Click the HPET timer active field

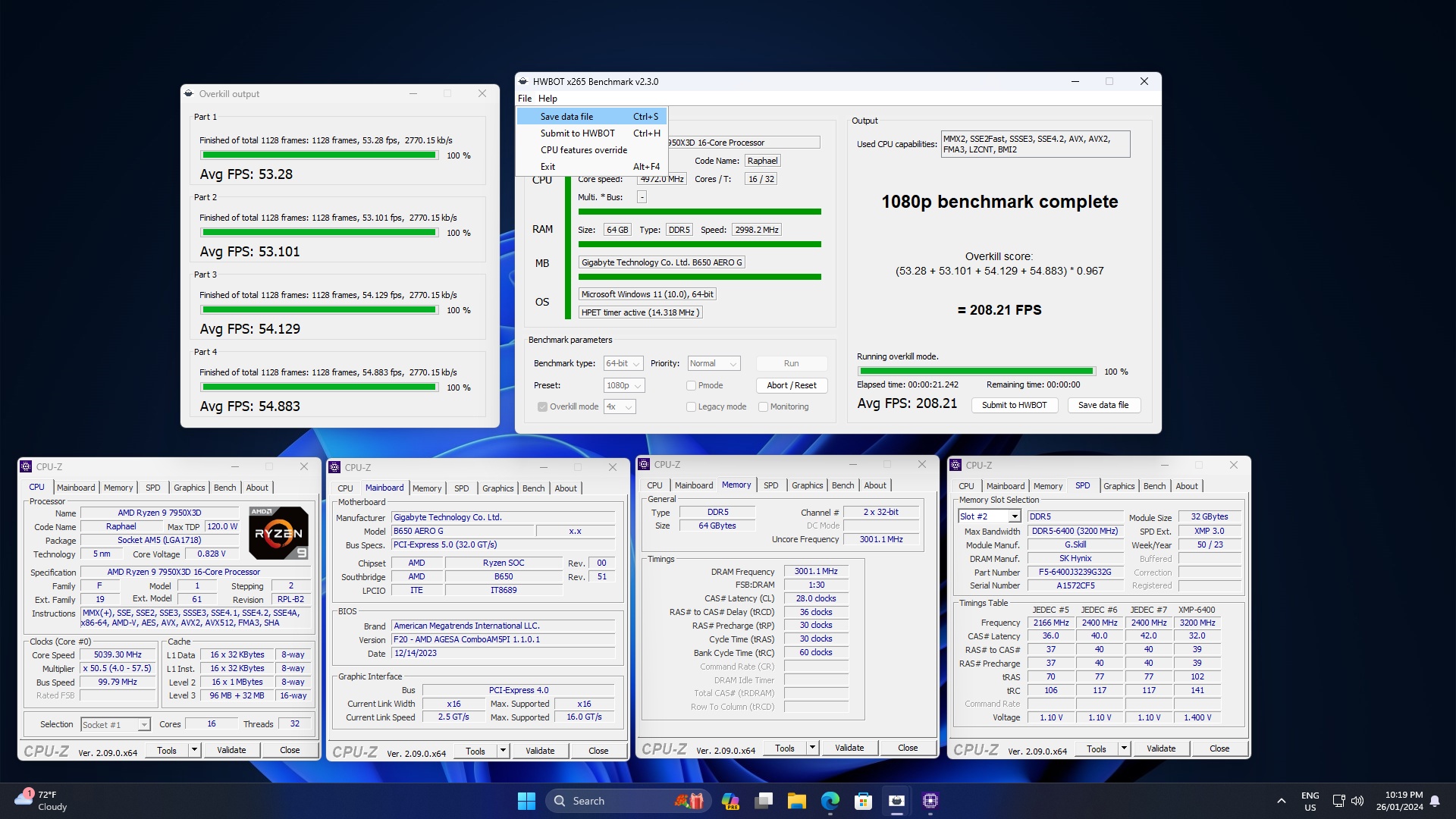click(x=640, y=312)
